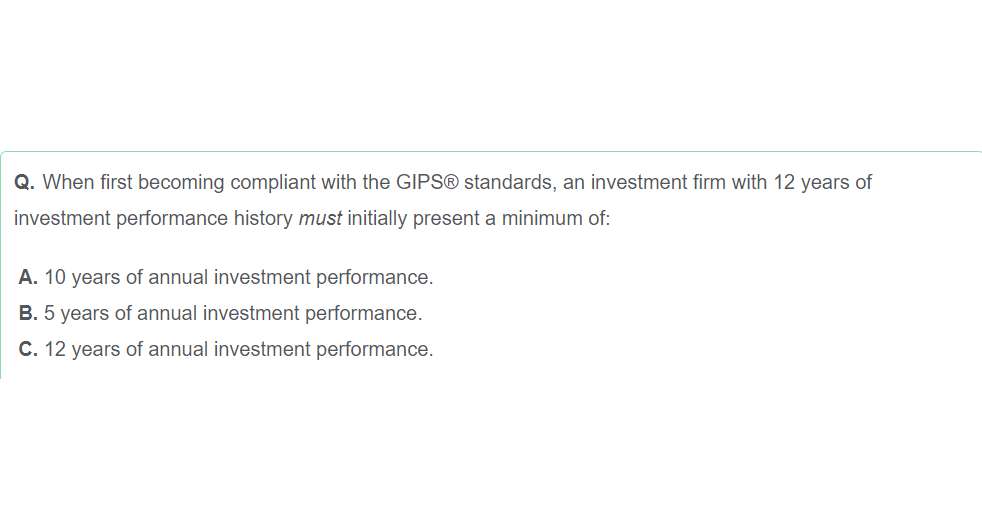Click the bold "B." option letter
This screenshot has height=530, width=982.
tap(28, 313)
